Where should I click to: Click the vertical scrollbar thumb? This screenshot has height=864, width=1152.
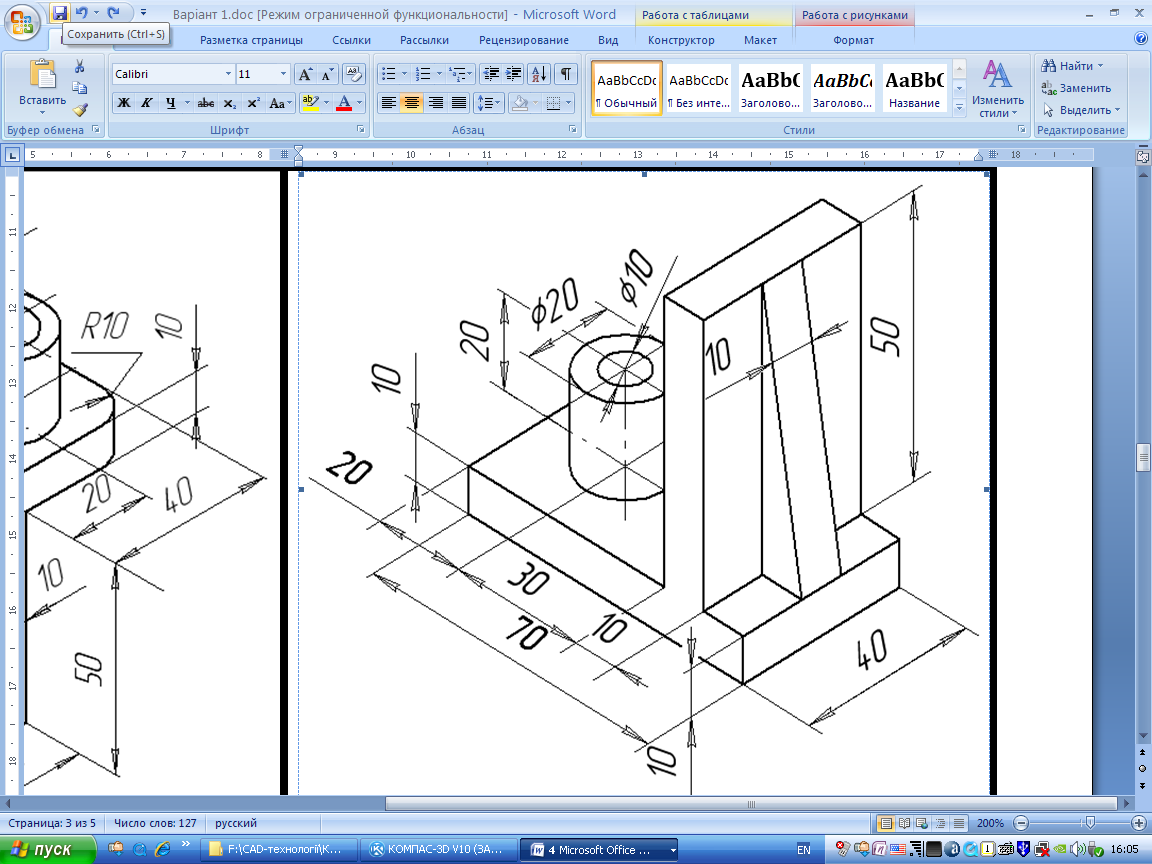[1142, 457]
